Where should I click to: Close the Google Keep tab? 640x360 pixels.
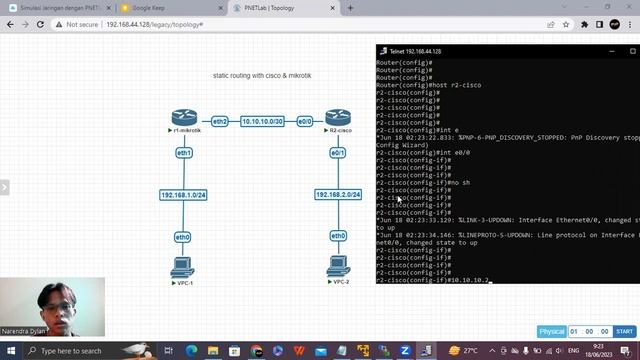click(221, 8)
